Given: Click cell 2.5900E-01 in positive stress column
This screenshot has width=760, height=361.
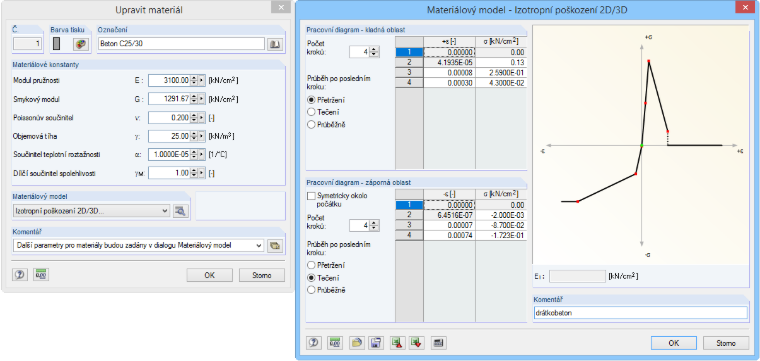Looking at the screenshot, I should (501, 73).
